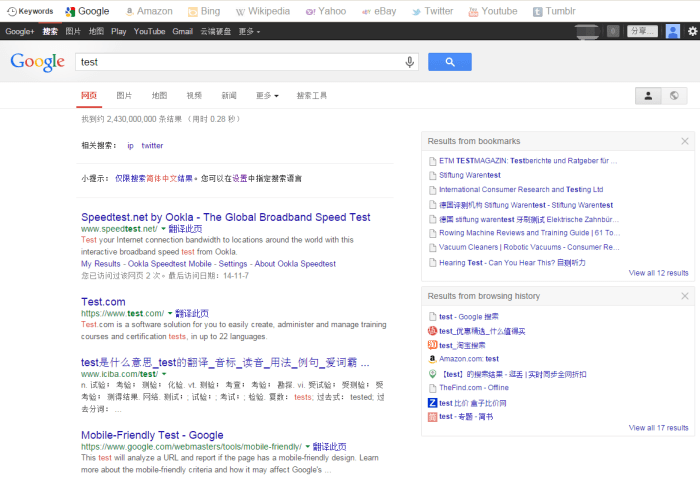Open Mobile-Friendly Test - Google result
700x485 pixels.
tap(152, 435)
